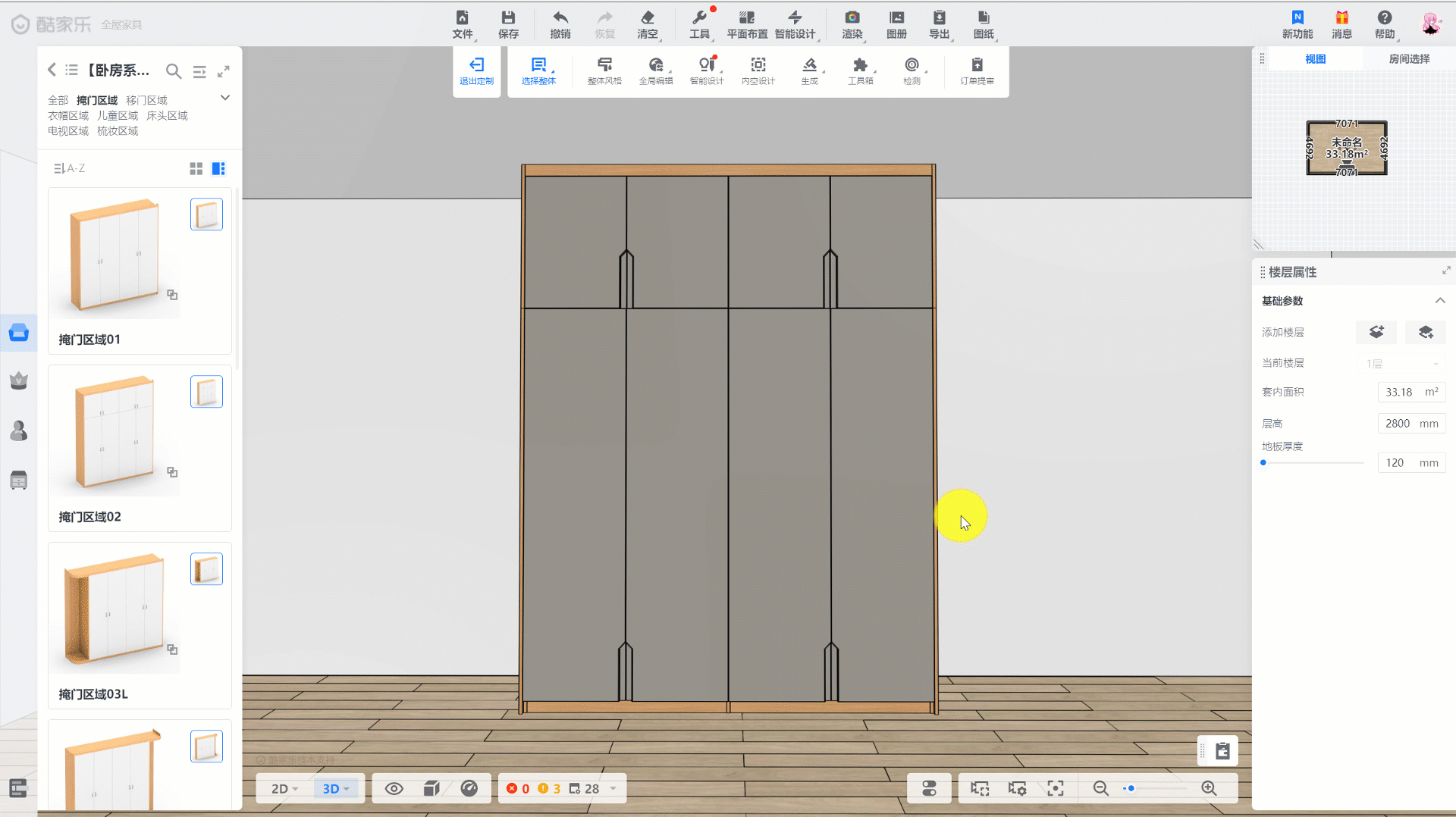
Task: Switch to the 房间选择 tab
Action: point(1408,59)
